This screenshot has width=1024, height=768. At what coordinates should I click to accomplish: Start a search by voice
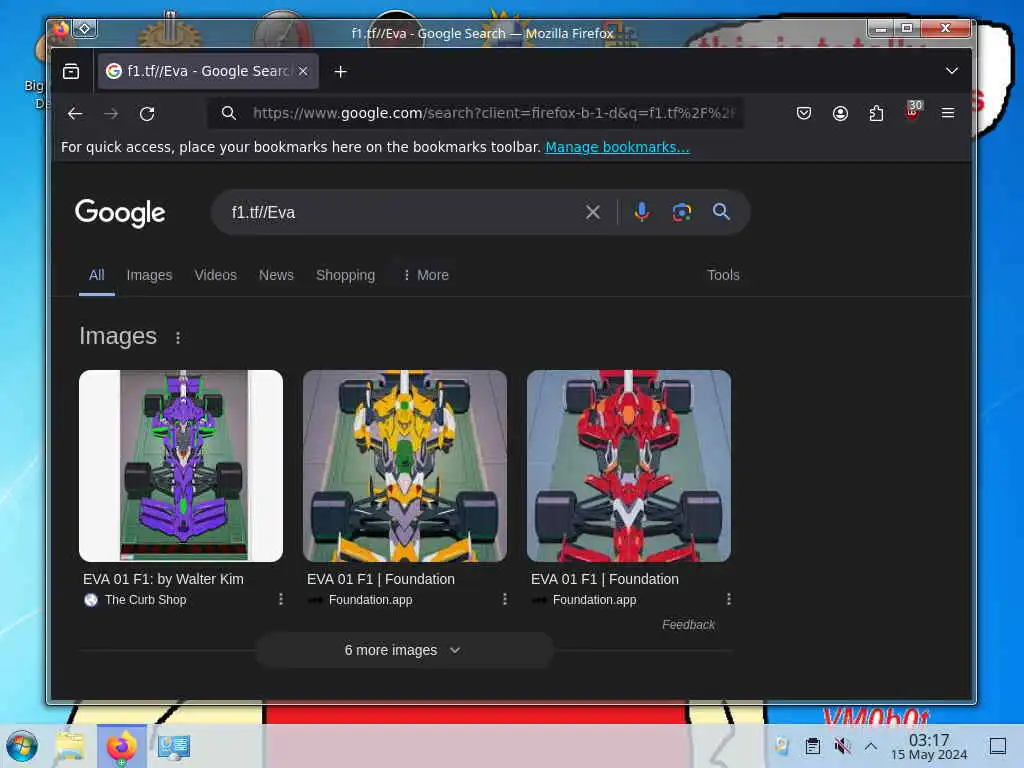point(642,212)
